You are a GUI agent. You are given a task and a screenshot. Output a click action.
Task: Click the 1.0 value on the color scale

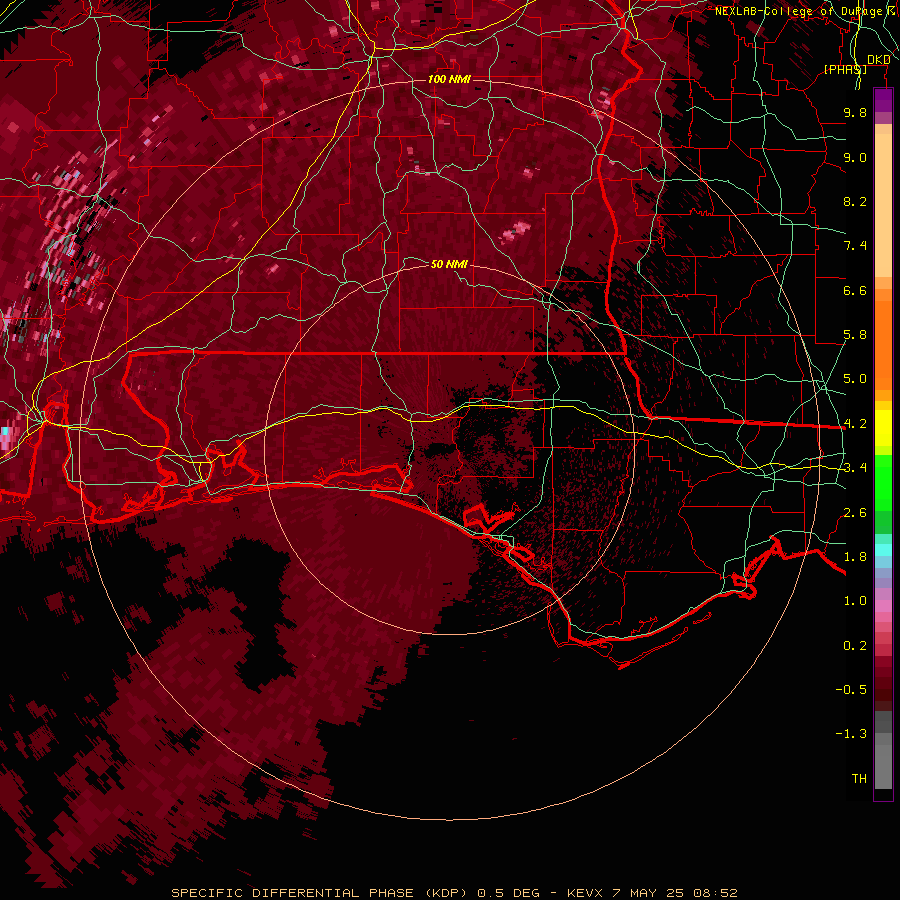point(855,601)
